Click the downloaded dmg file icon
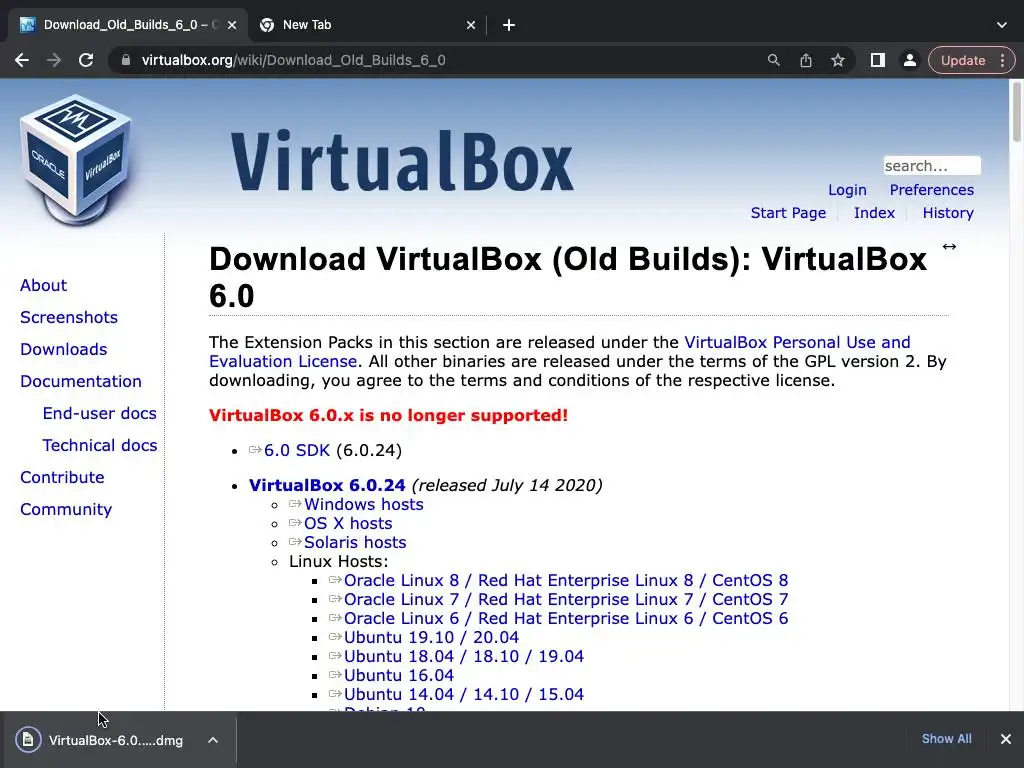Viewport: 1024px width, 768px height. (x=28, y=740)
